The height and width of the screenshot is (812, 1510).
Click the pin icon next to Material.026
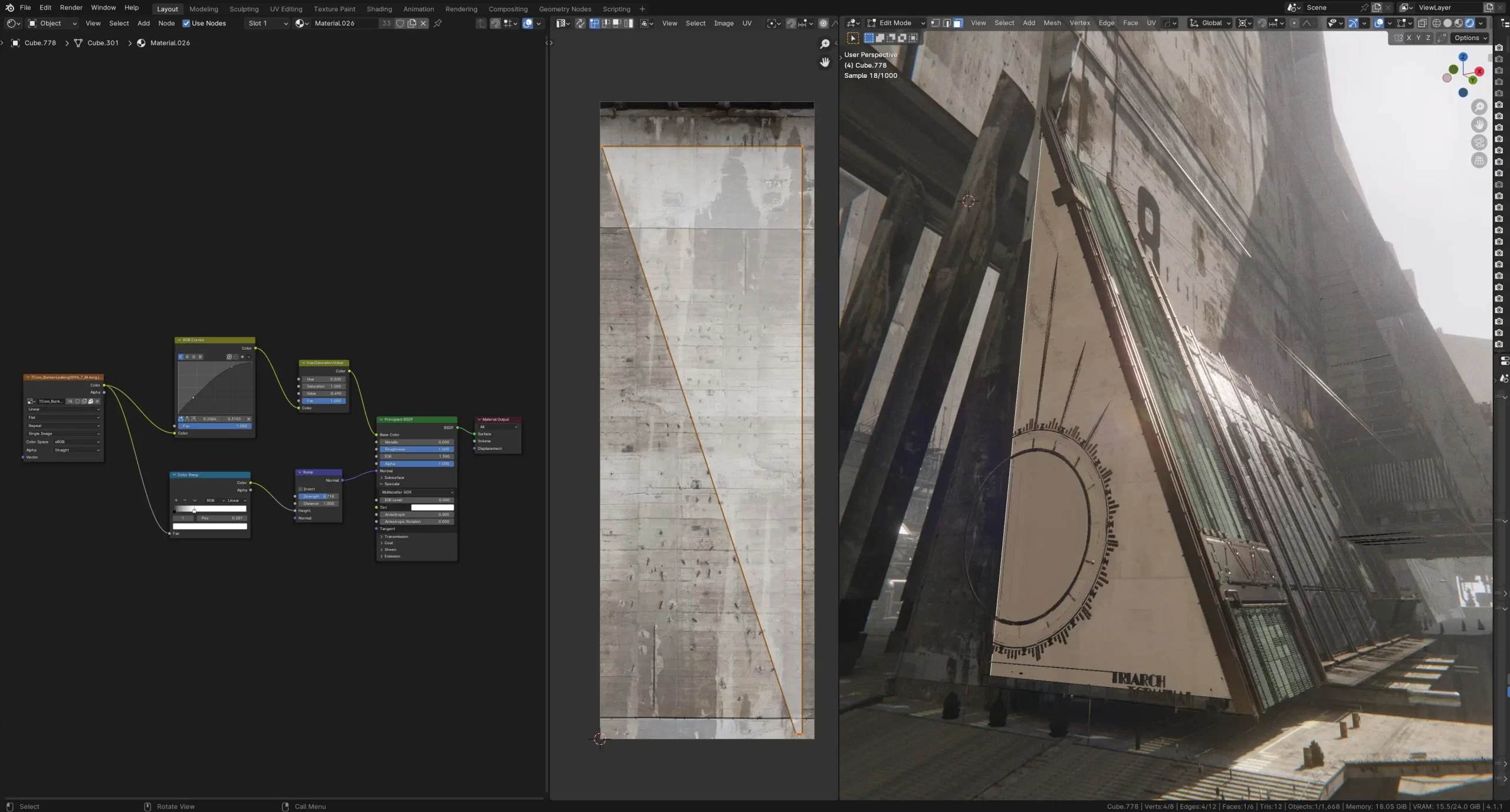438,24
